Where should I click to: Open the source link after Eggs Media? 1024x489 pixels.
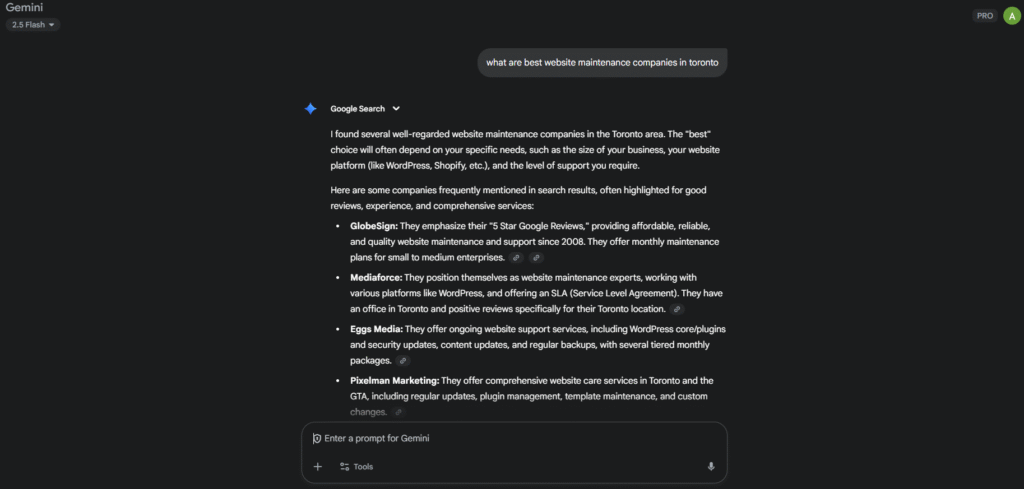(x=403, y=360)
